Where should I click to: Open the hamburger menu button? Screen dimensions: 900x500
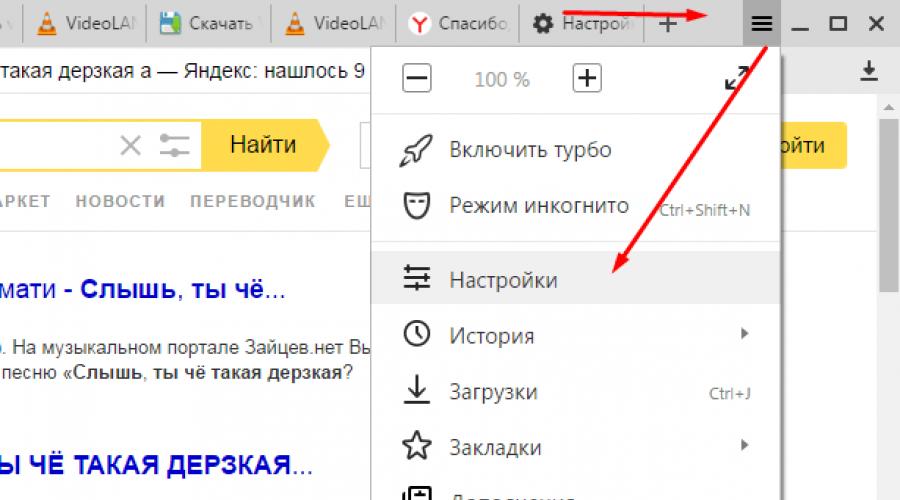pyautogui.click(x=761, y=23)
